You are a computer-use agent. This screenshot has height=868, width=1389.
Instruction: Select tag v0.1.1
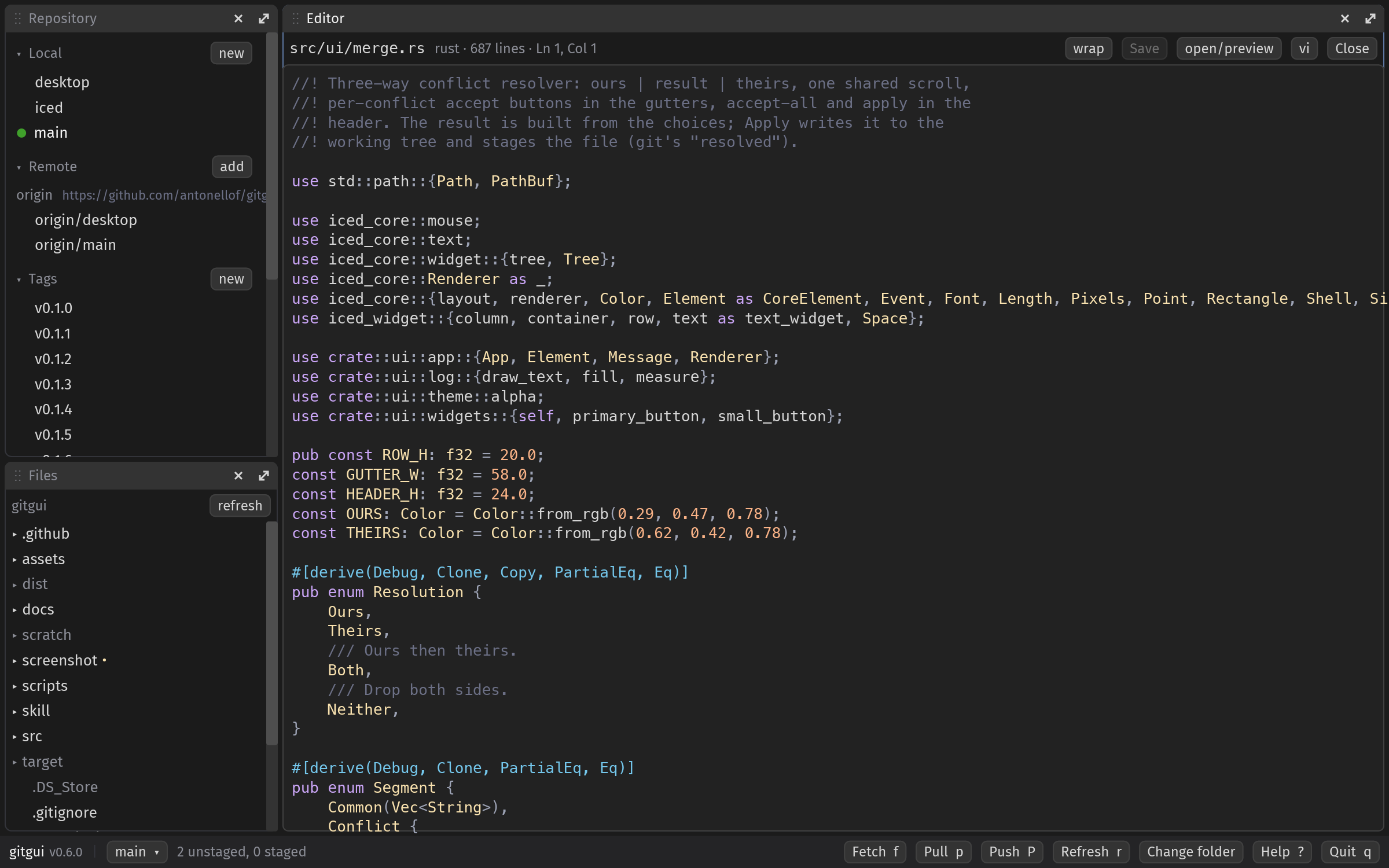[53, 333]
